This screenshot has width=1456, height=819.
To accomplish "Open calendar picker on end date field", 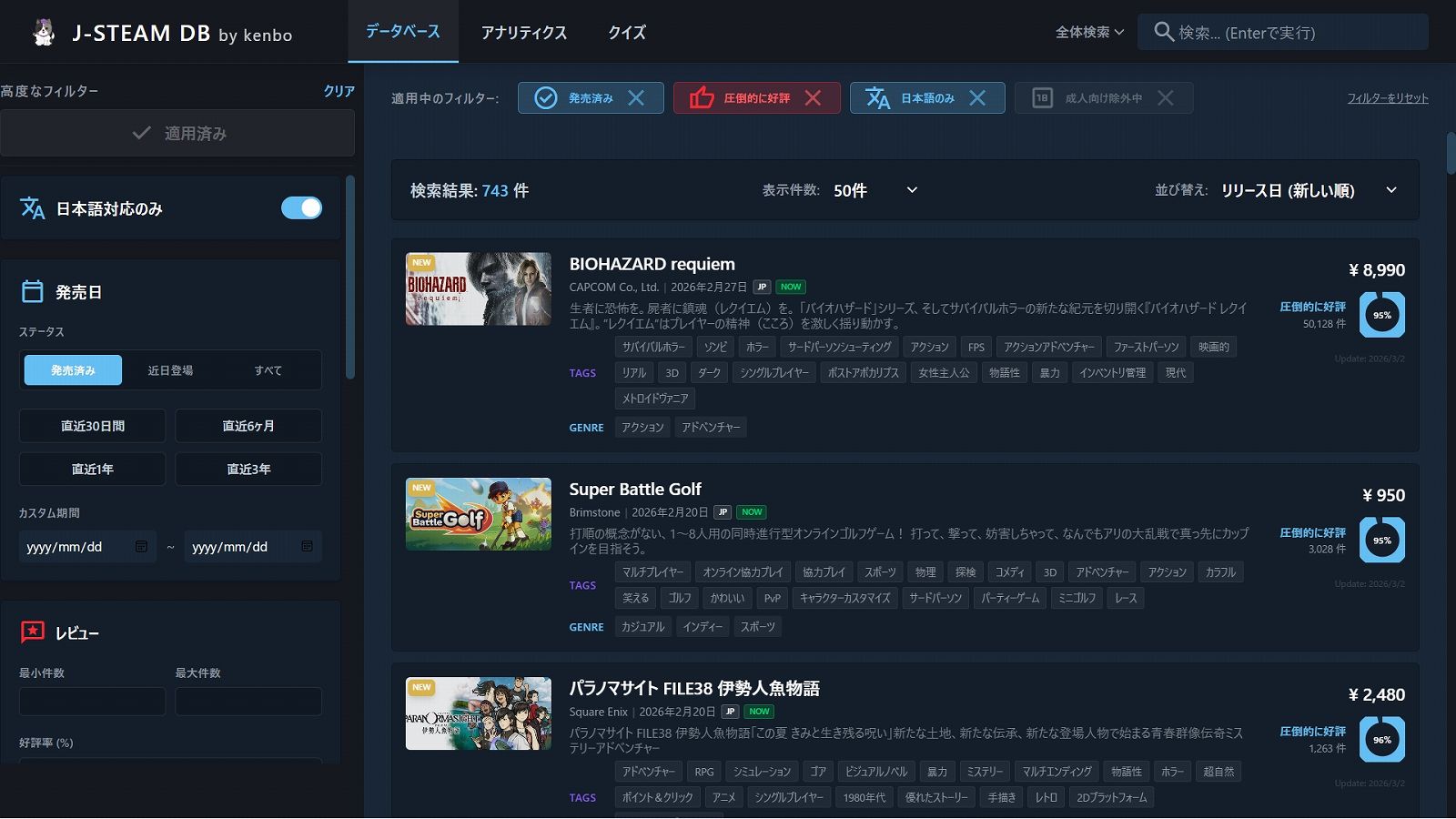I will [307, 547].
